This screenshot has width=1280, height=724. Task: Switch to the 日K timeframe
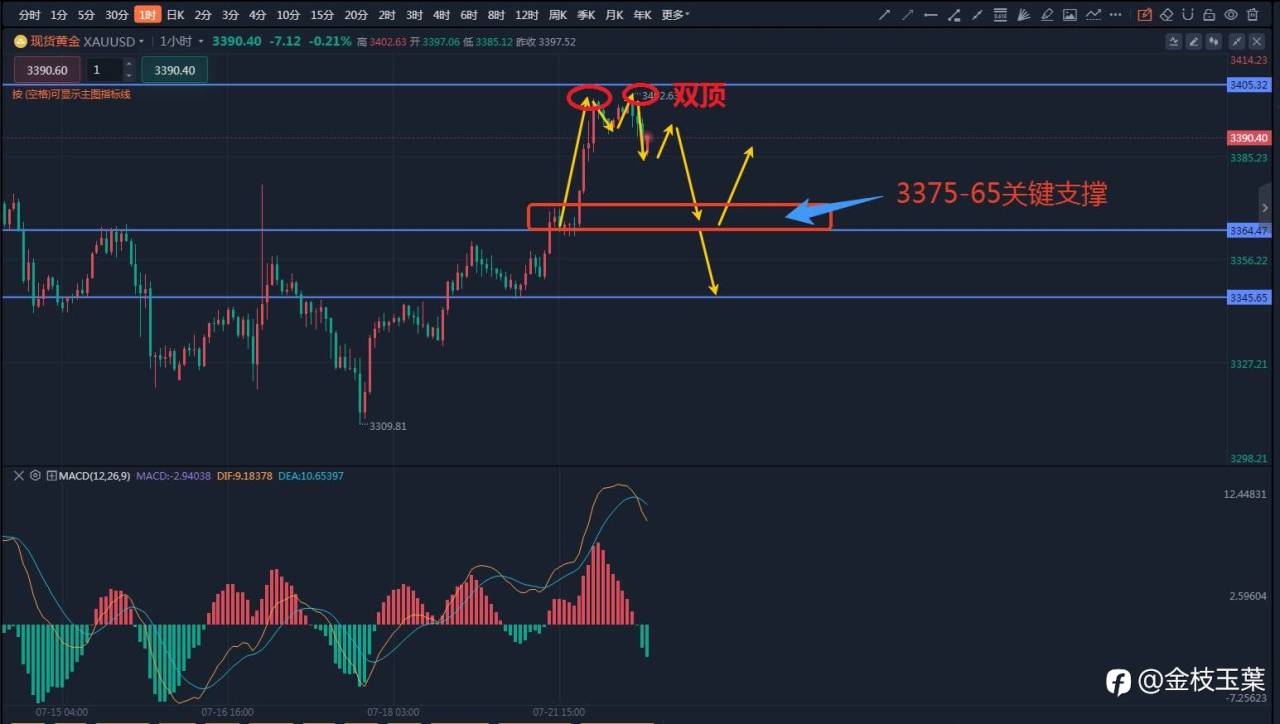click(x=175, y=15)
